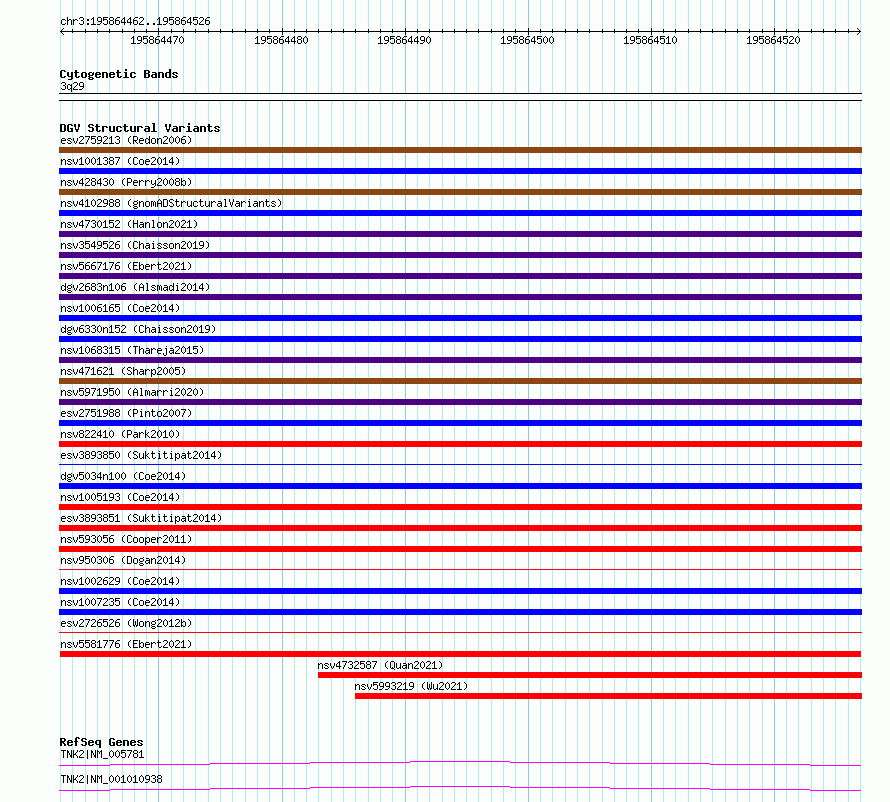Click ruler position 195864490
The width and height of the screenshot is (890, 802).
[x=404, y=40]
